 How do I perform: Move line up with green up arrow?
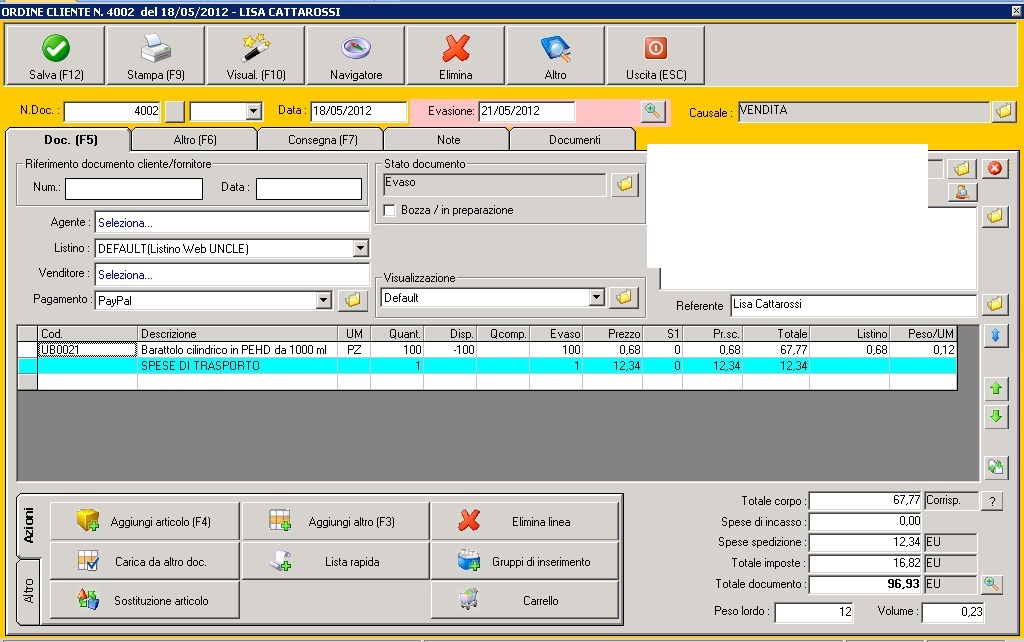(995, 389)
